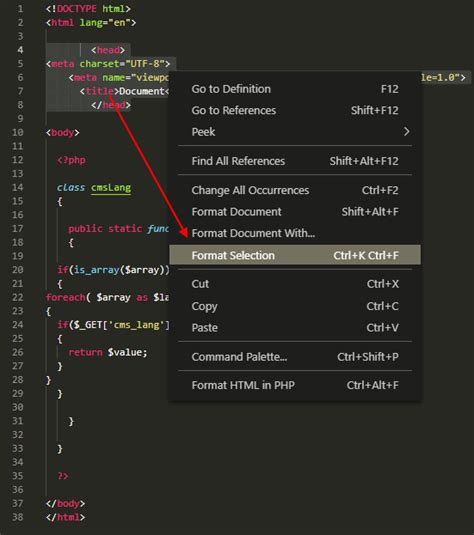Click the foreach( $array code line
Viewport: 474px width, 535px height.
click(x=107, y=298)
